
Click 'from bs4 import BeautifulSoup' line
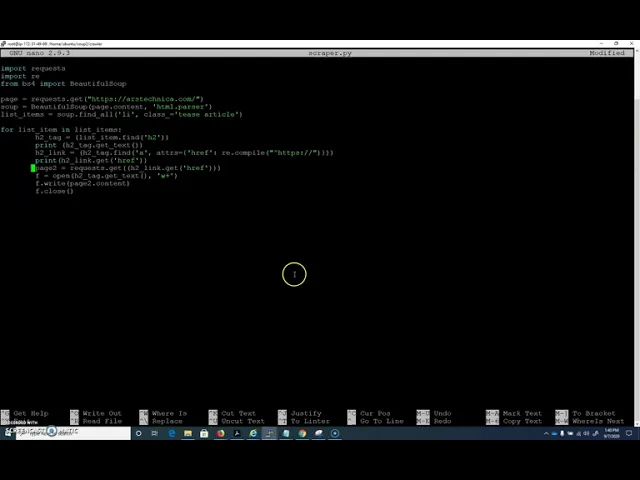(x=64, y=84)
